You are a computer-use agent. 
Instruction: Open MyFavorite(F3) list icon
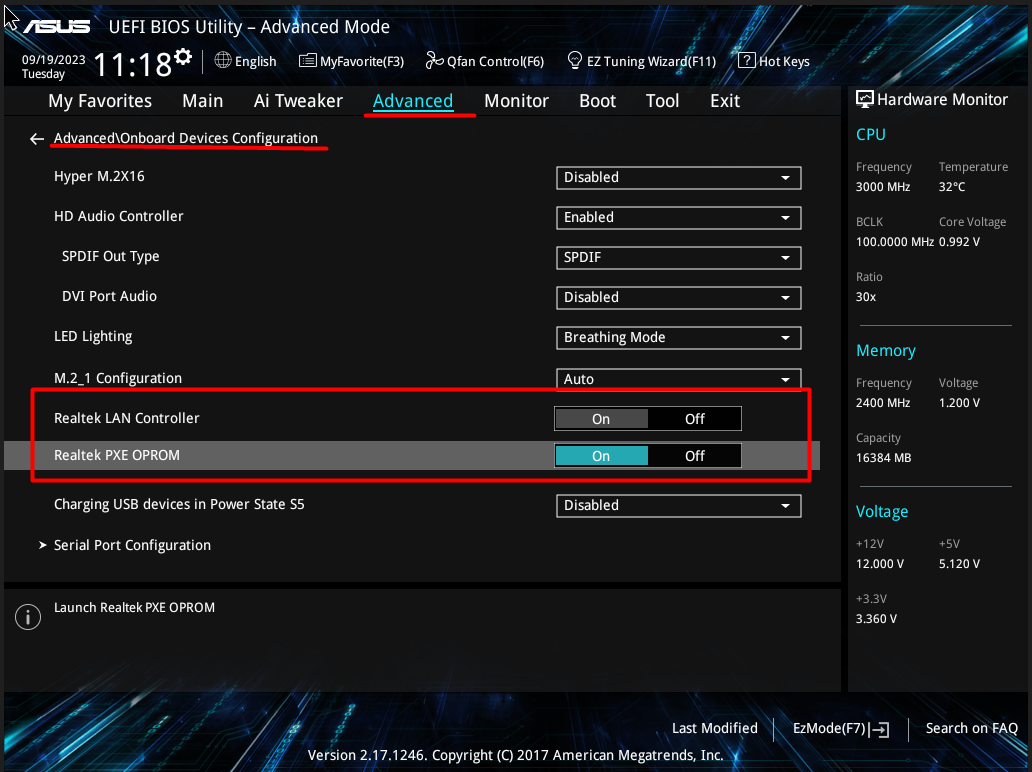coord(308,61)
